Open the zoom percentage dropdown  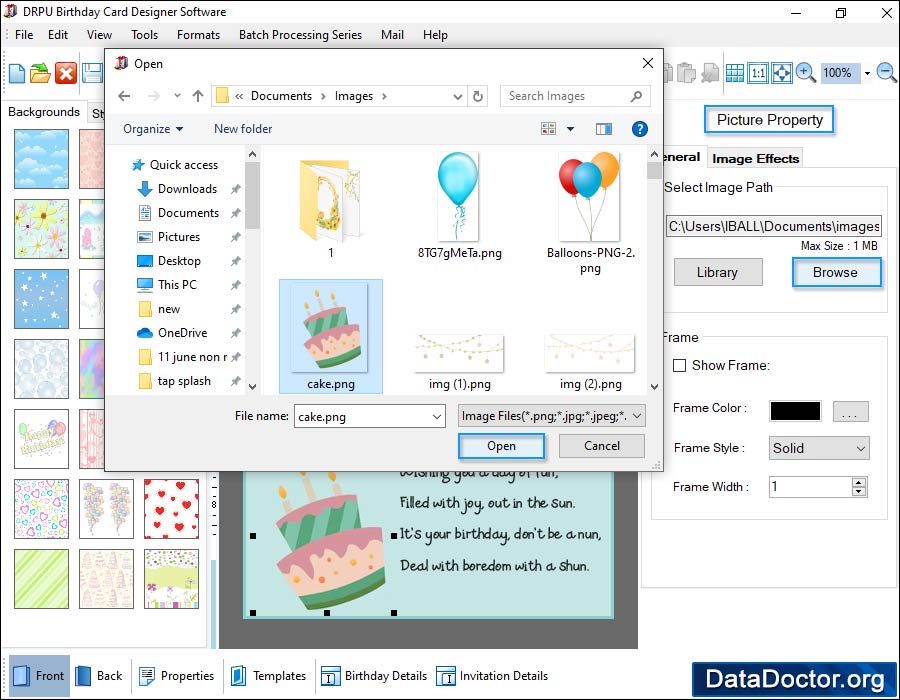[x=867, y=73]
